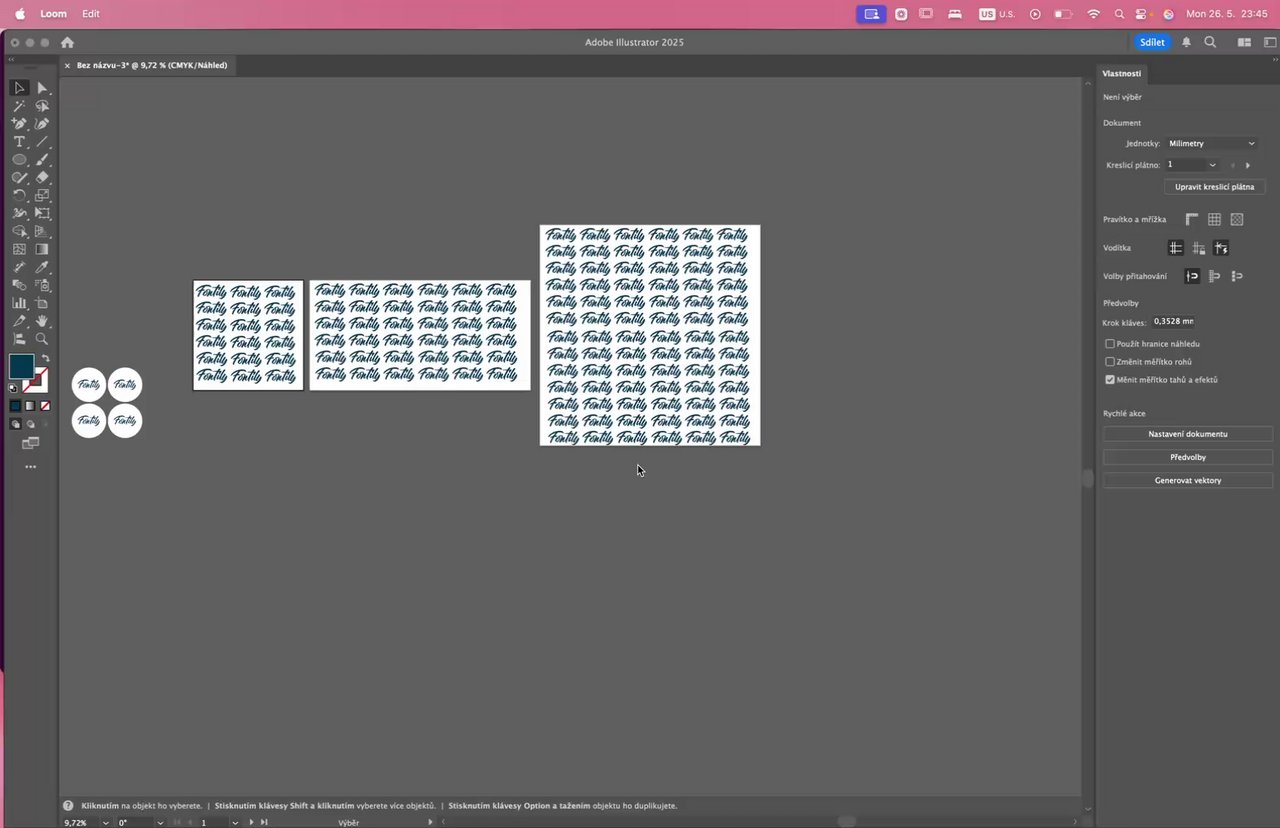
Task: Select the Artboard tool
Action: [42, 303]
